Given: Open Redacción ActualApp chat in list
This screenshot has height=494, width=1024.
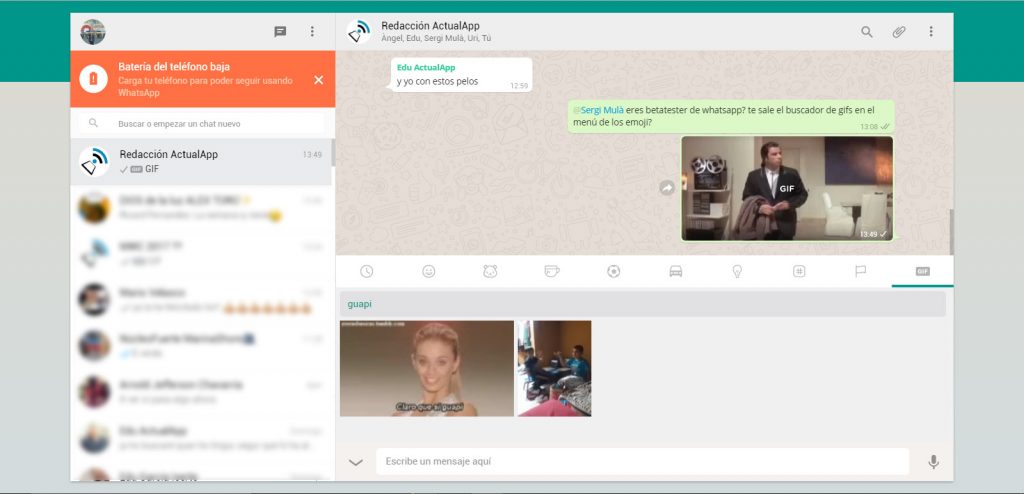Looking at the screenshot, I should coord(201,161).
